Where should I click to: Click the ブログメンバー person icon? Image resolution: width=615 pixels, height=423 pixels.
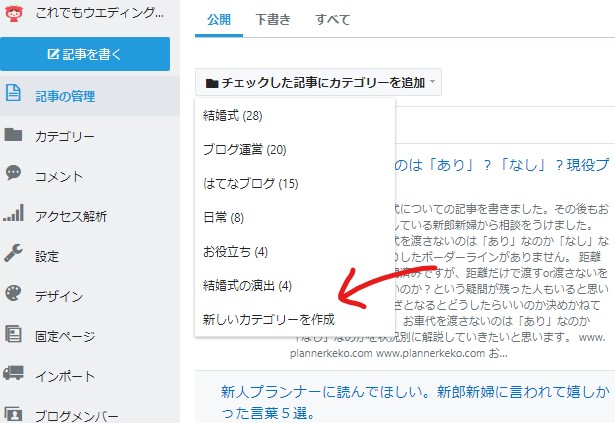click(13, 414)
